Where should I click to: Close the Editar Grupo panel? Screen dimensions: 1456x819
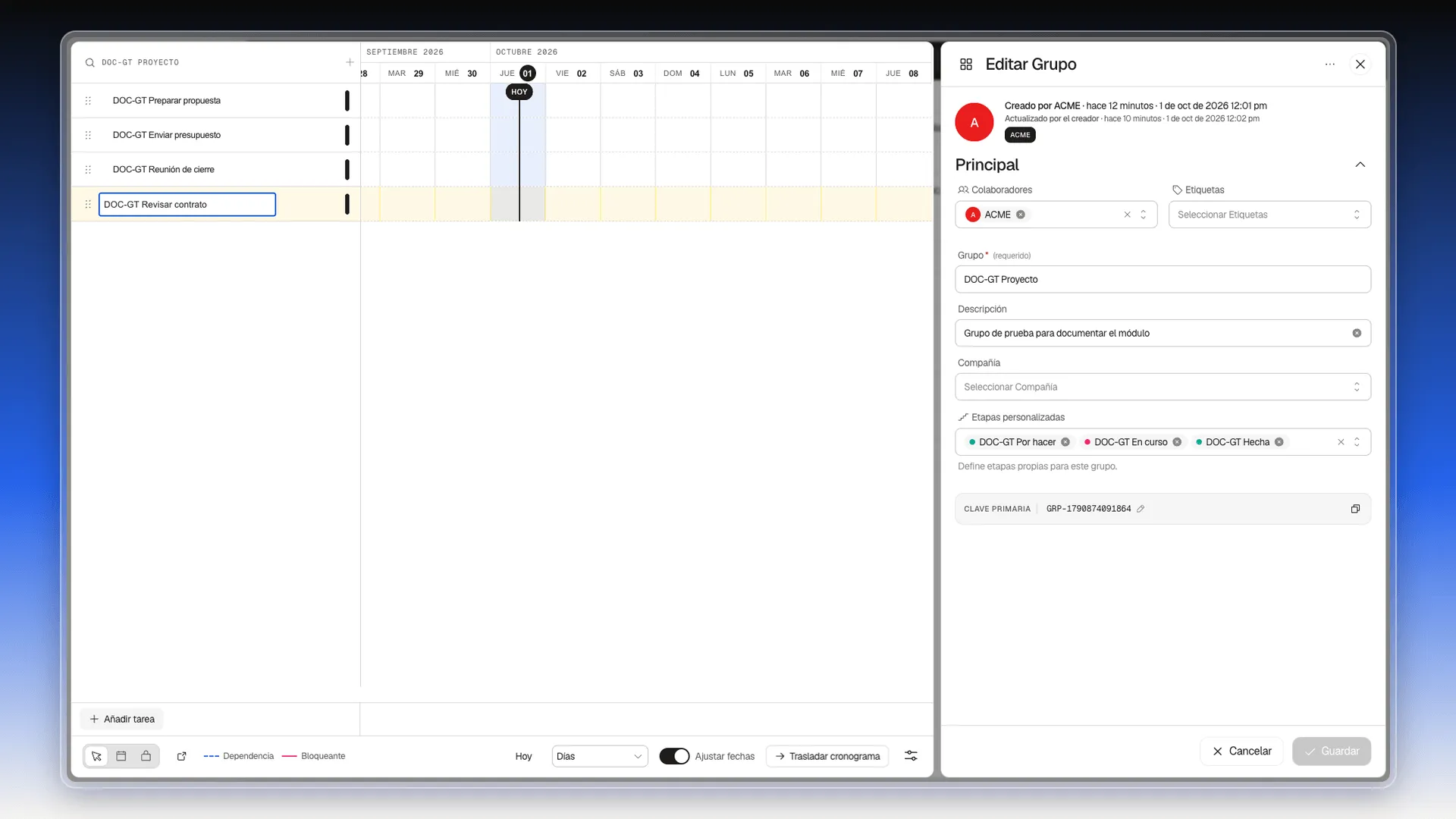(1360, 64)
